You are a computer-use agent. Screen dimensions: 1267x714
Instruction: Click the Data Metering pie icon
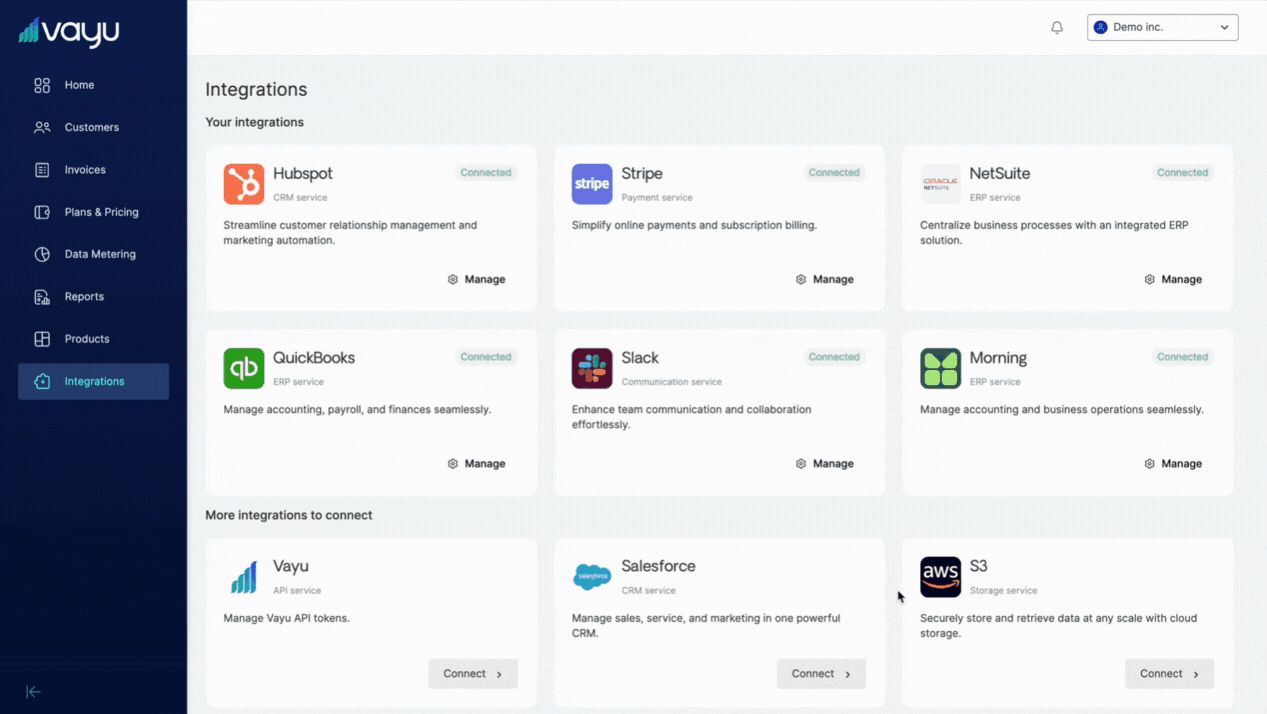tap(42, 254)
